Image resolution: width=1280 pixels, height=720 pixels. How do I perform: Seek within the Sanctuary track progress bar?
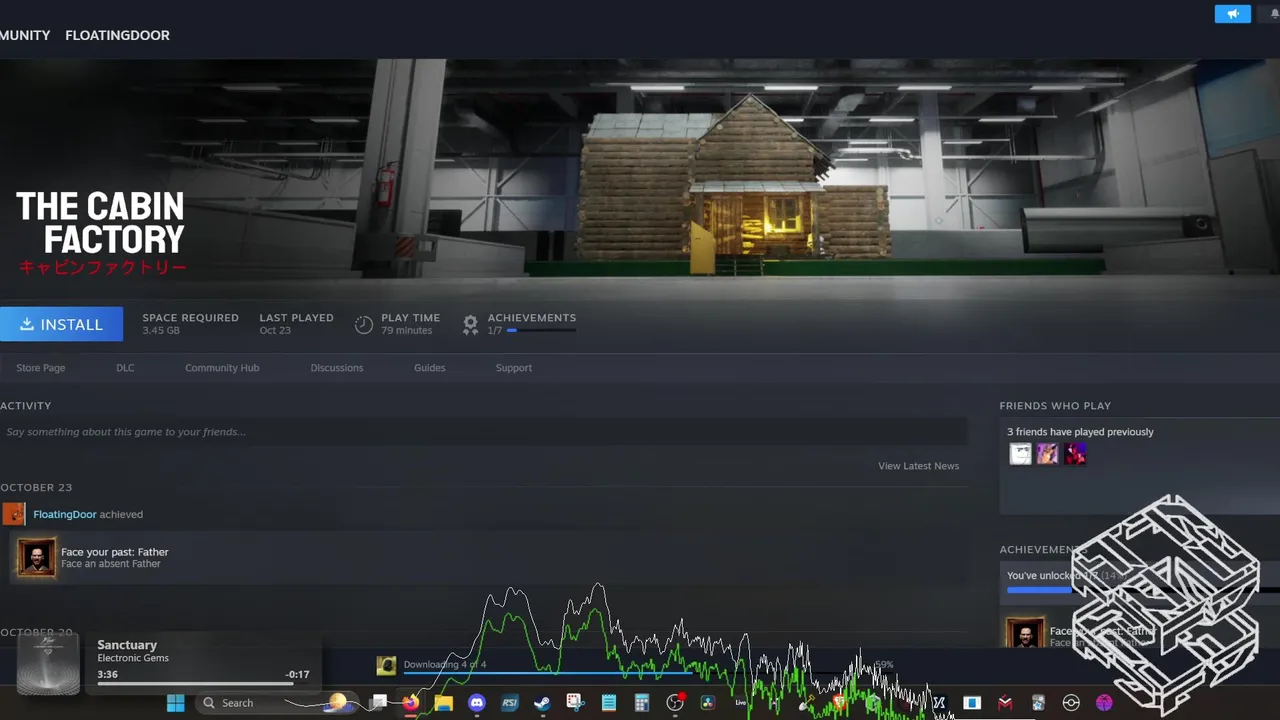click(203, 685)
